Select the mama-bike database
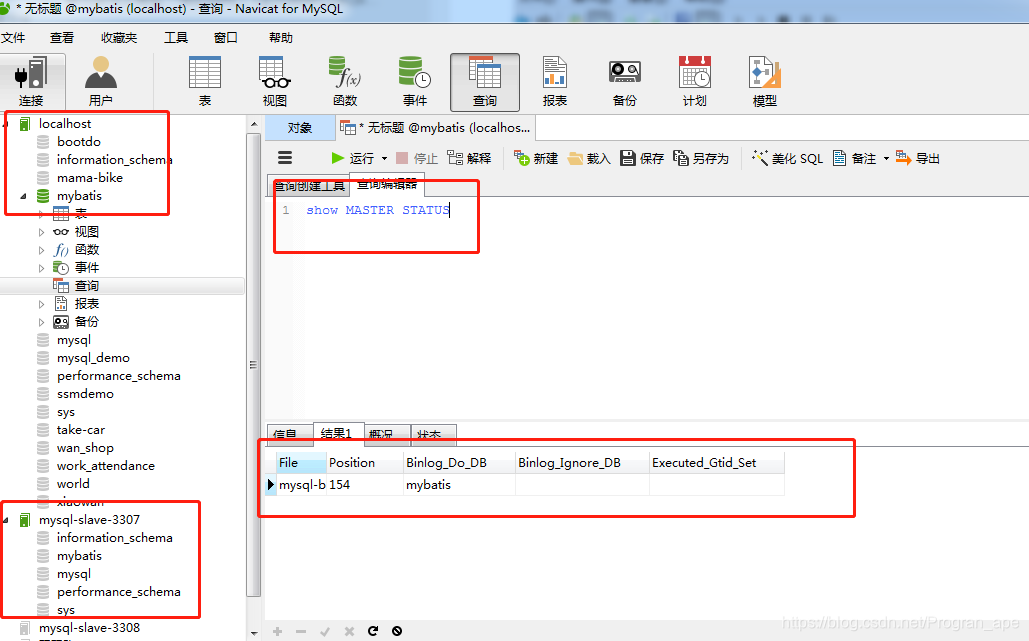 click(x=89, y=178)
